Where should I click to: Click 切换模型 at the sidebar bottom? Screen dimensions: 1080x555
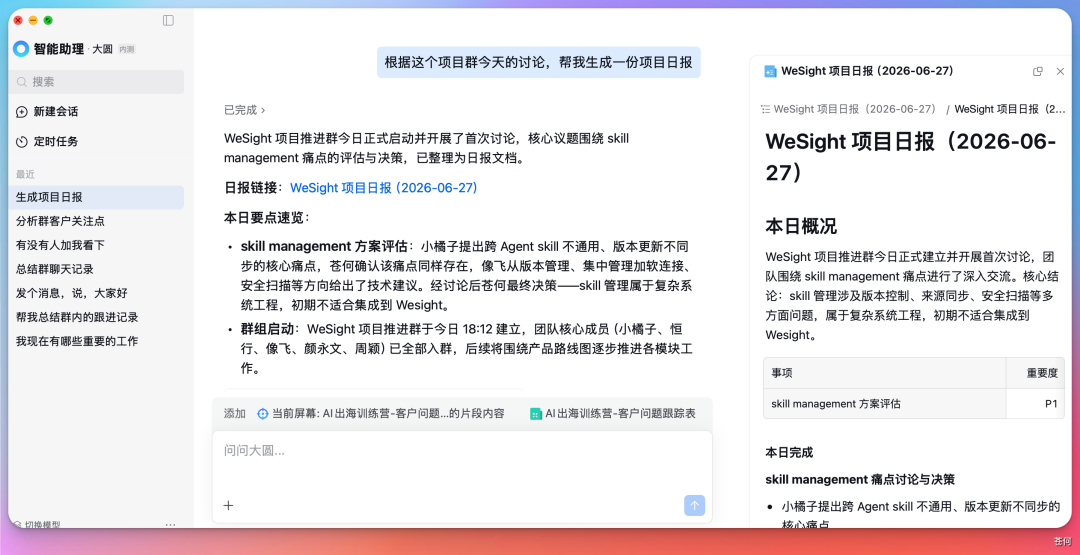click(43, 525)
